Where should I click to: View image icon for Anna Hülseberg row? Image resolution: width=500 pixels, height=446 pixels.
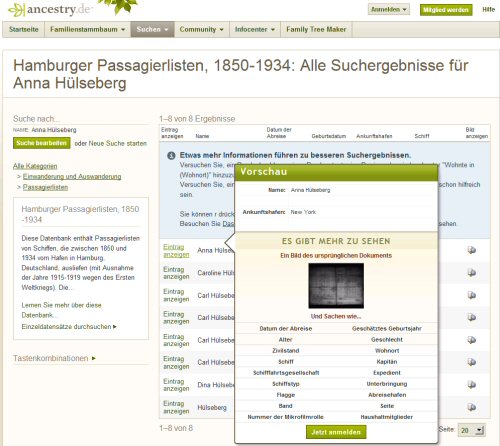tap(471, 250)
